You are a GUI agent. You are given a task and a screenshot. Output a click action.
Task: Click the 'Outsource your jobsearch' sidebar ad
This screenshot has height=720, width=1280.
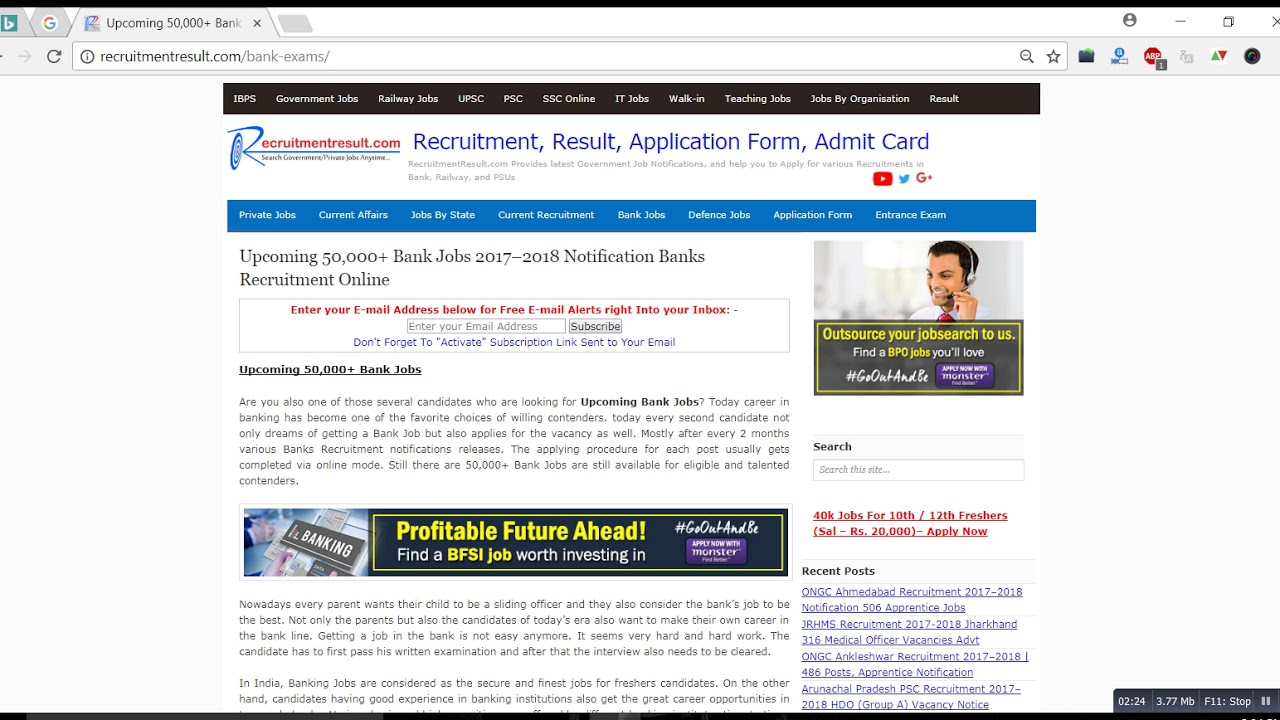click(x=918, y=318)
